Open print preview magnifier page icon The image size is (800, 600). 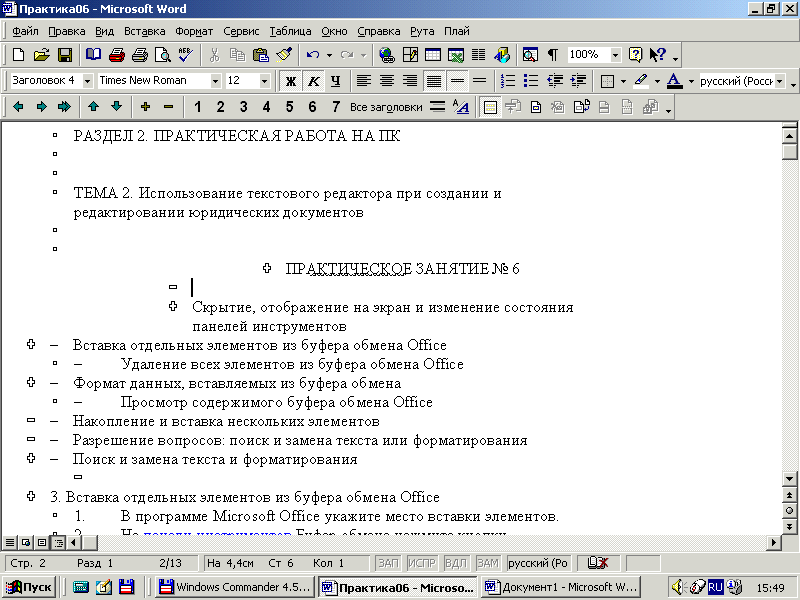coord(163,55)
